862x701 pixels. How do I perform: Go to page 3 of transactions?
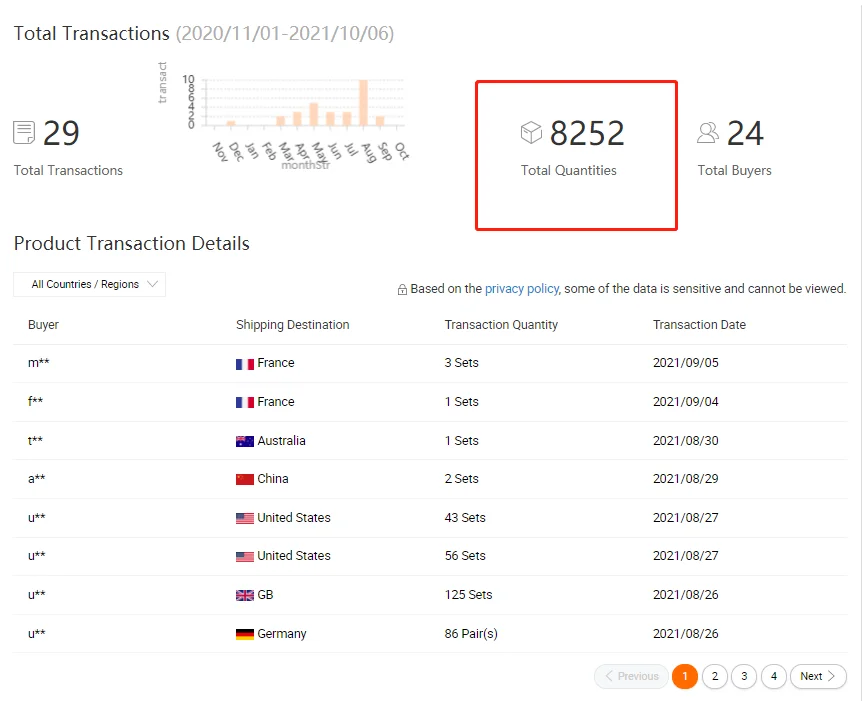[744, 676]
